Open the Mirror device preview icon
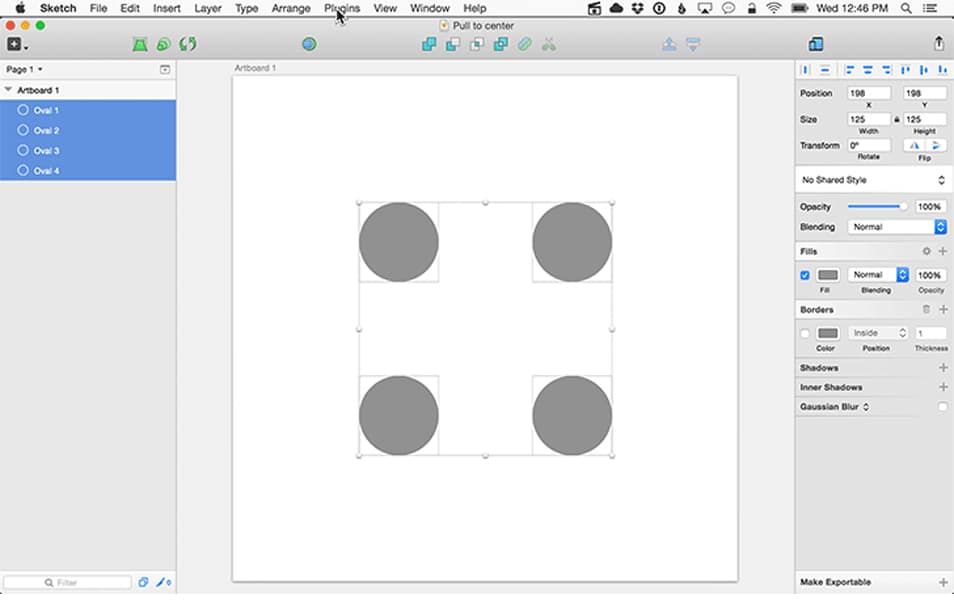 coord(816,44)
